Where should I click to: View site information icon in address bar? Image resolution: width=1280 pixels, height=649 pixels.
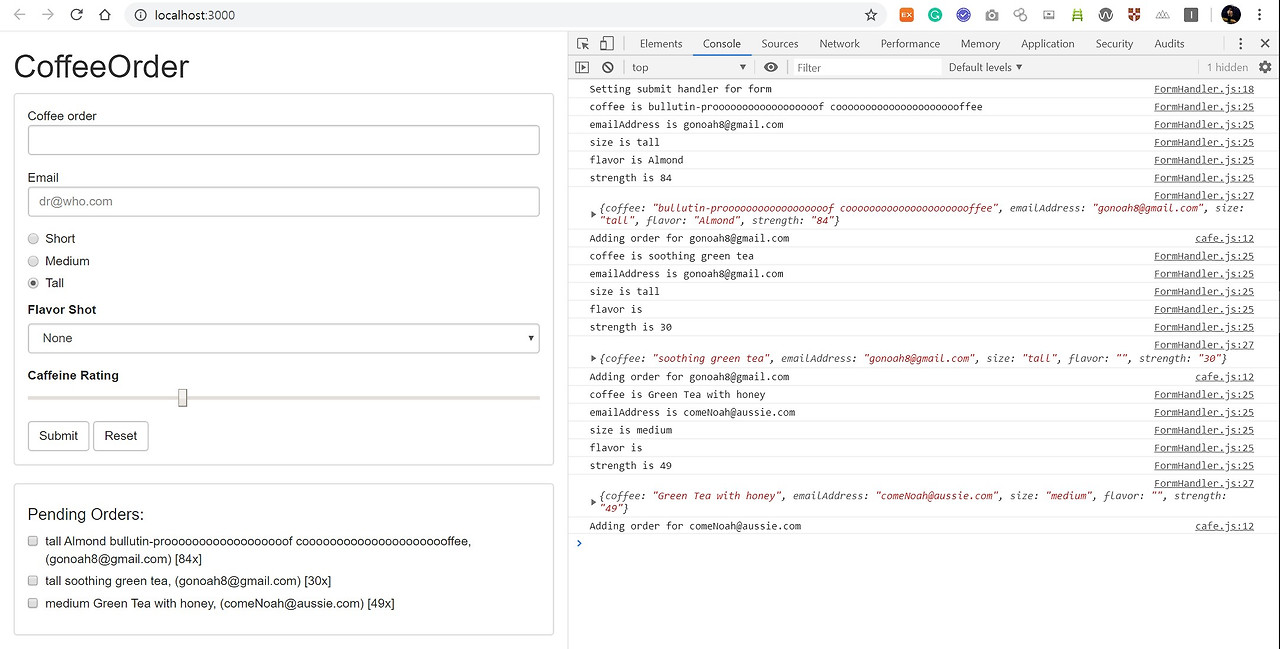[140, 15]
